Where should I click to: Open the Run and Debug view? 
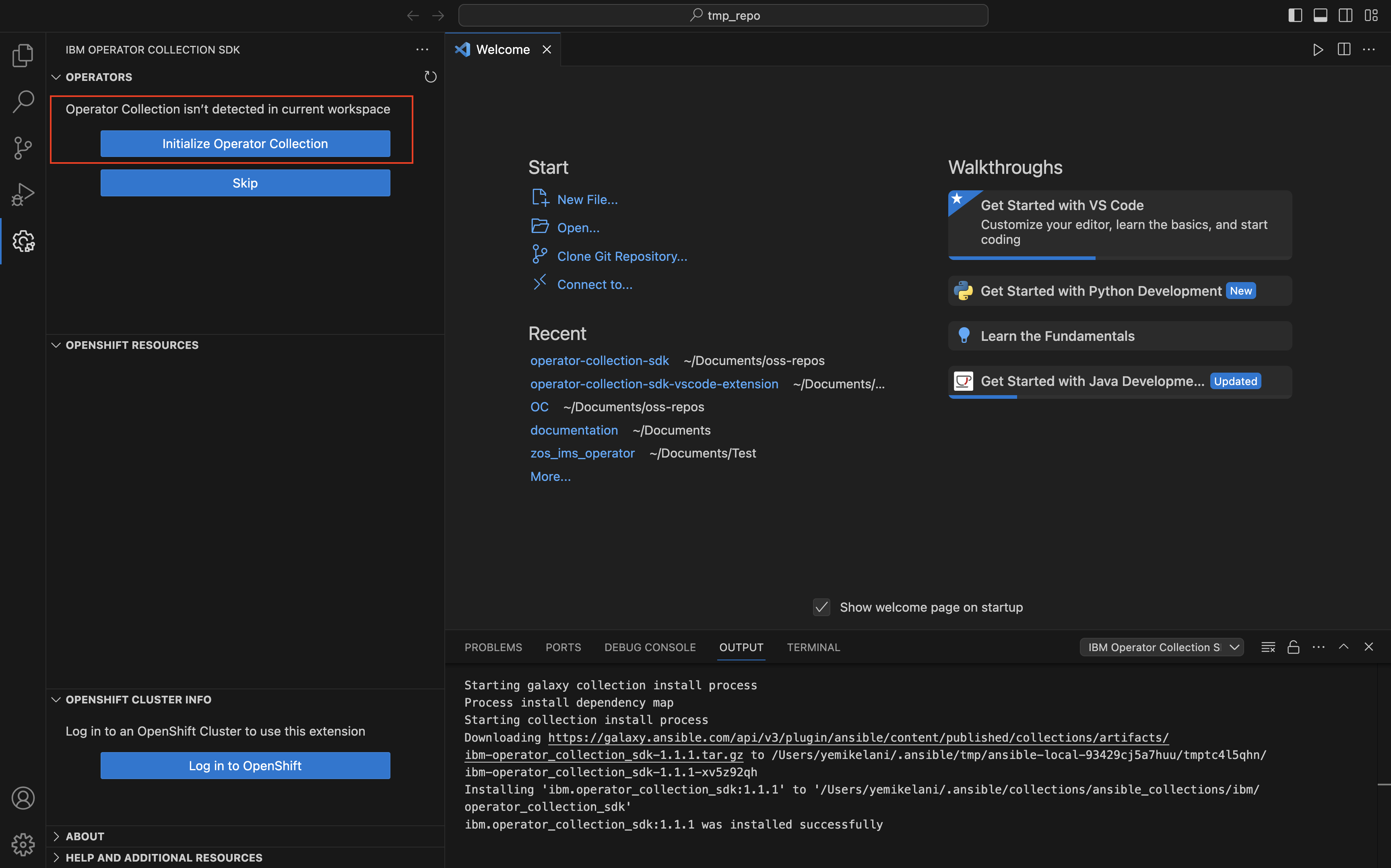[x=23, y=194]
